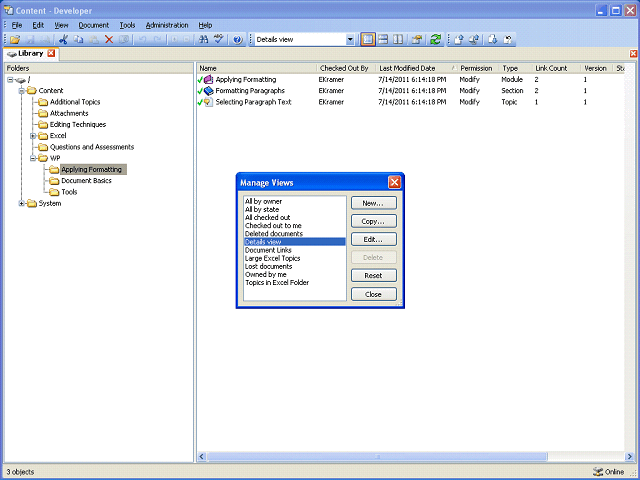640x480 pixels.
Task: Click the binoculars Find icon
Action: [x=203, y=40]
